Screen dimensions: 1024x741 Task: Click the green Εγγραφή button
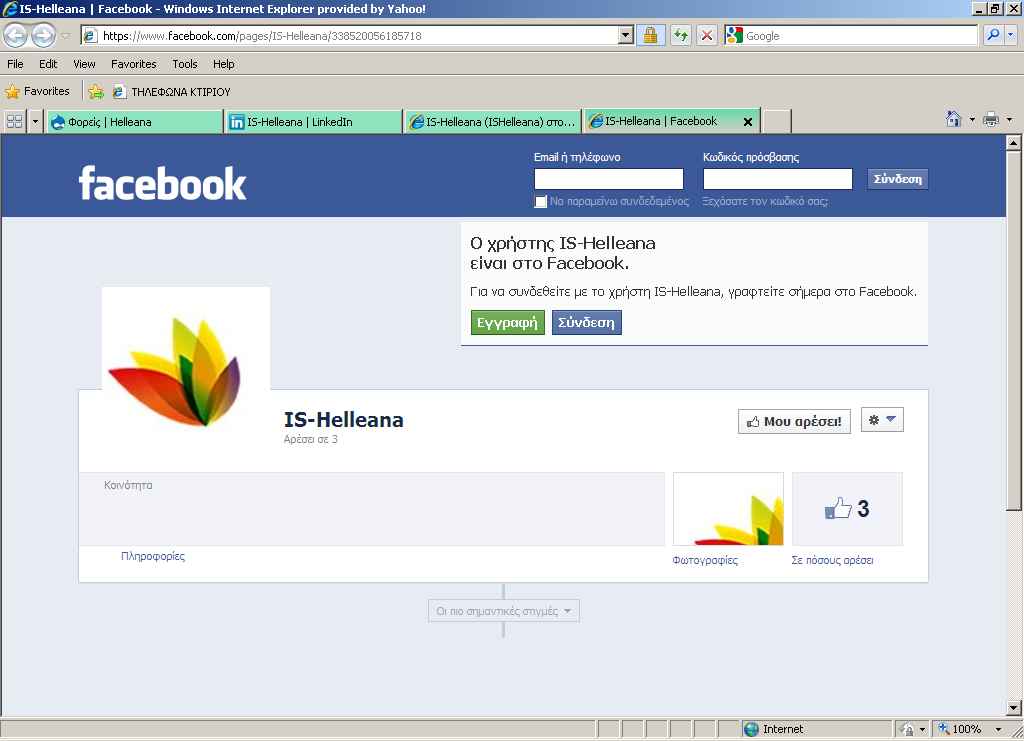click(507, 323)
